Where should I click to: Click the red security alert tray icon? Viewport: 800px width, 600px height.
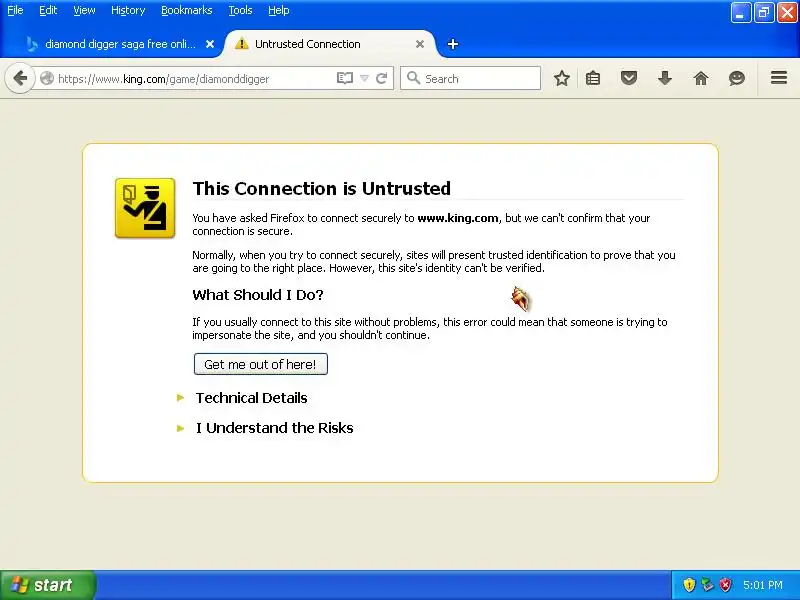(x=726, y=585)
